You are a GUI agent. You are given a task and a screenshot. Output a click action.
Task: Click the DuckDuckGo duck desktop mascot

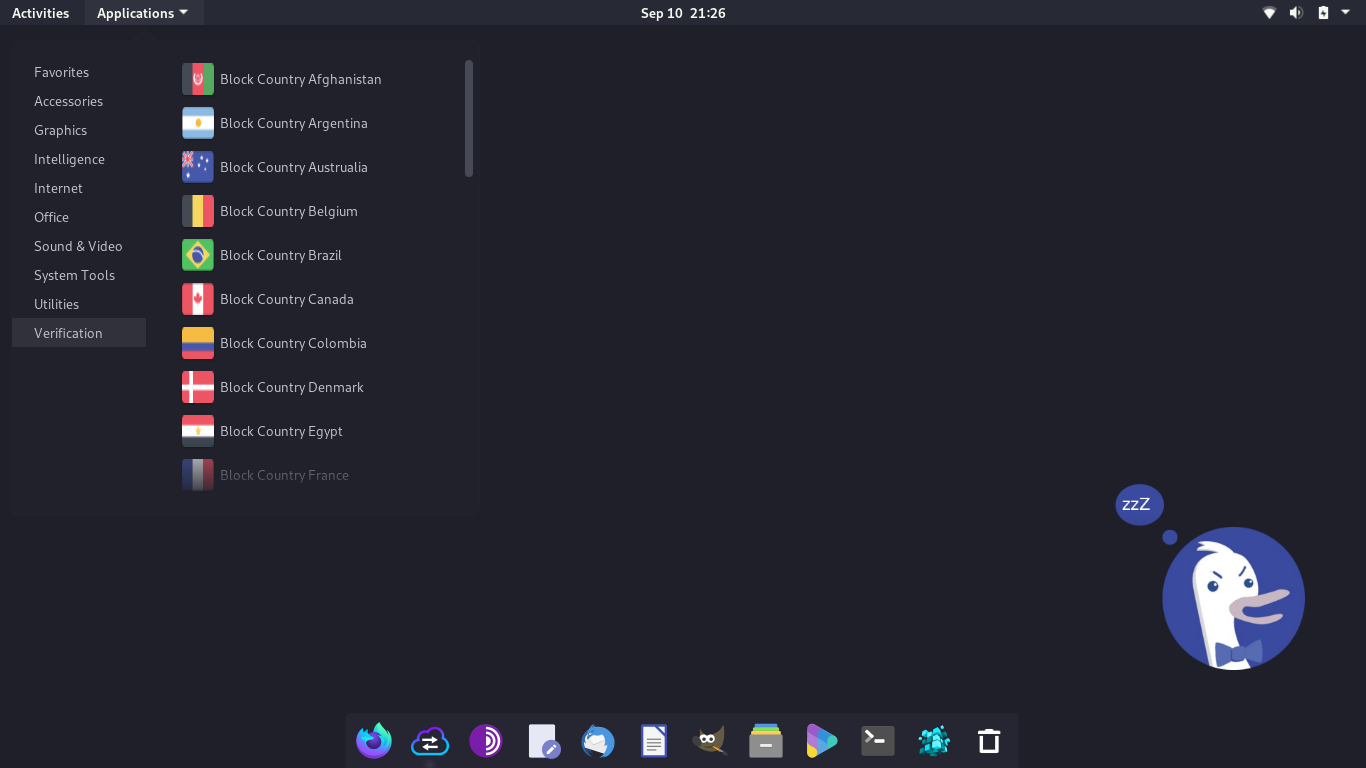pyautogui.click(x=1233, y=598)
